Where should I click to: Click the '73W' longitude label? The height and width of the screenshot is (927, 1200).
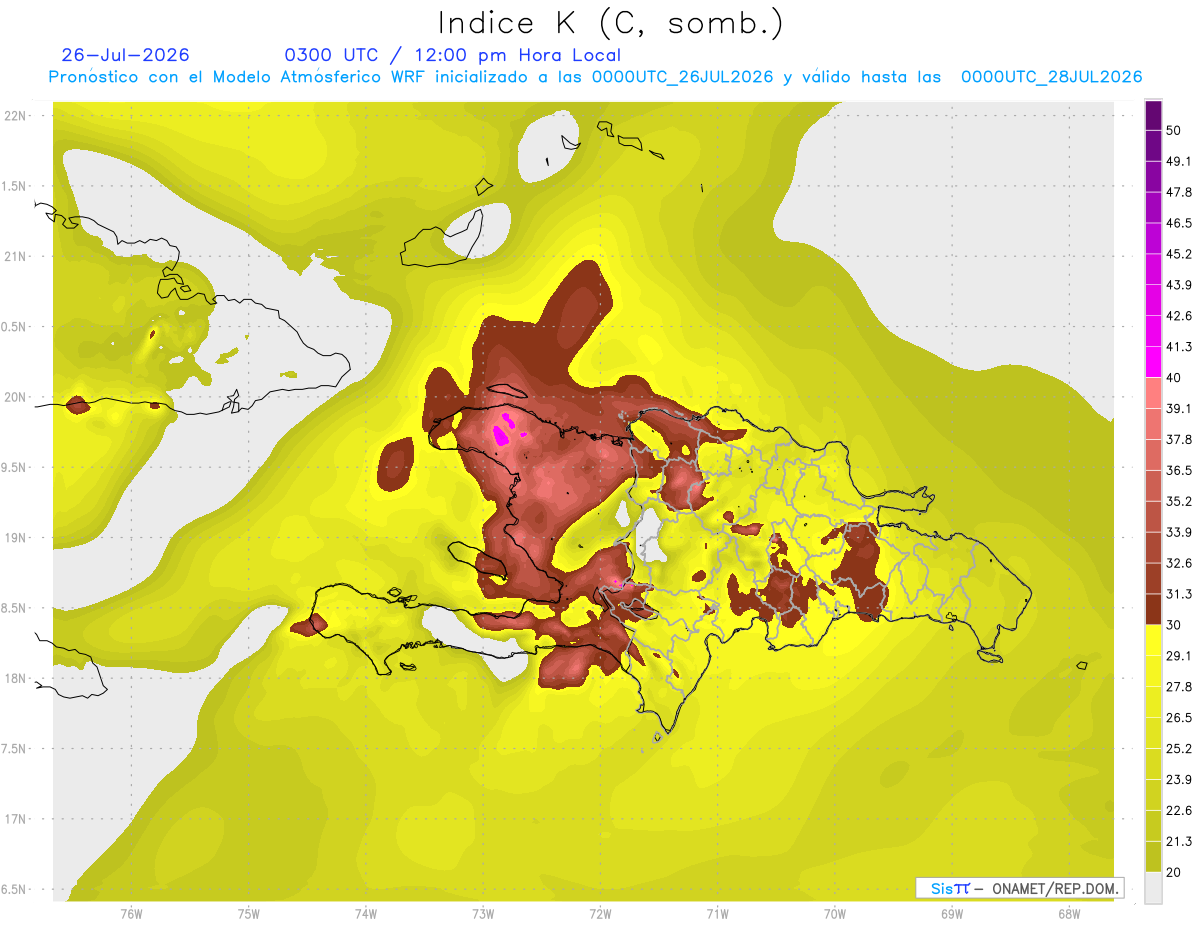(x=483, y=913)
